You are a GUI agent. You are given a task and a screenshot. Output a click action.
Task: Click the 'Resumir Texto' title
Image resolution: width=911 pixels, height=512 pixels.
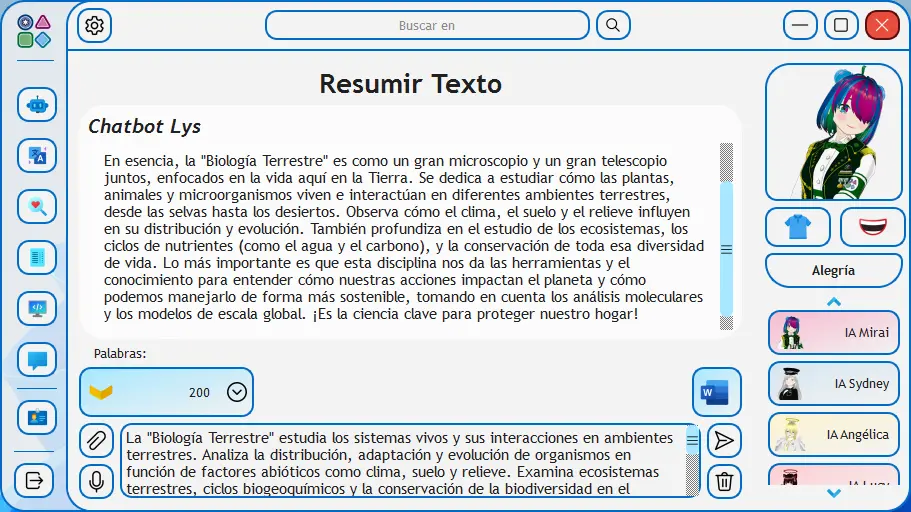tap(410, 84)
